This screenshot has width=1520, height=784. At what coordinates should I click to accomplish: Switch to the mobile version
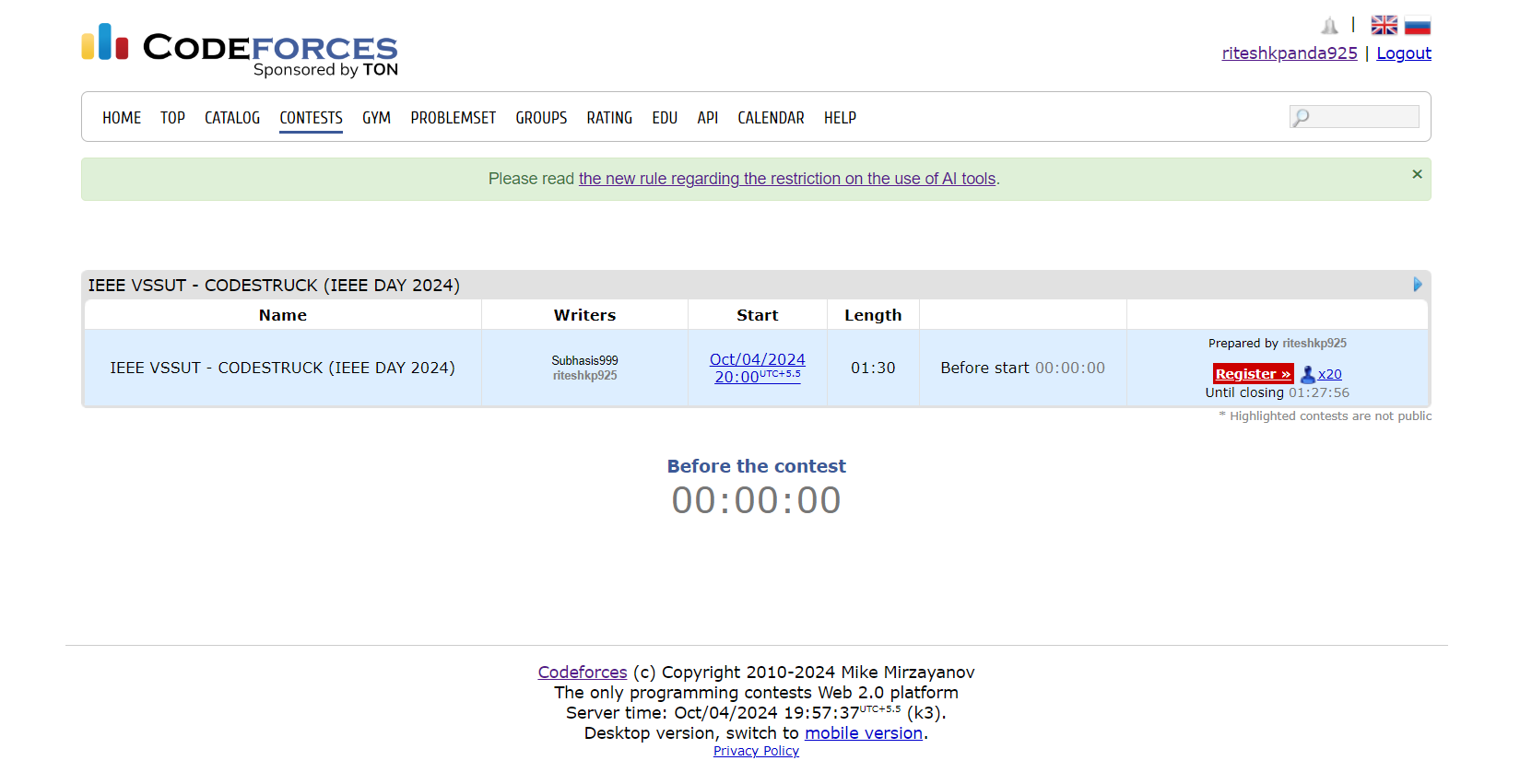pyautogui.click(x=863, y=733)
